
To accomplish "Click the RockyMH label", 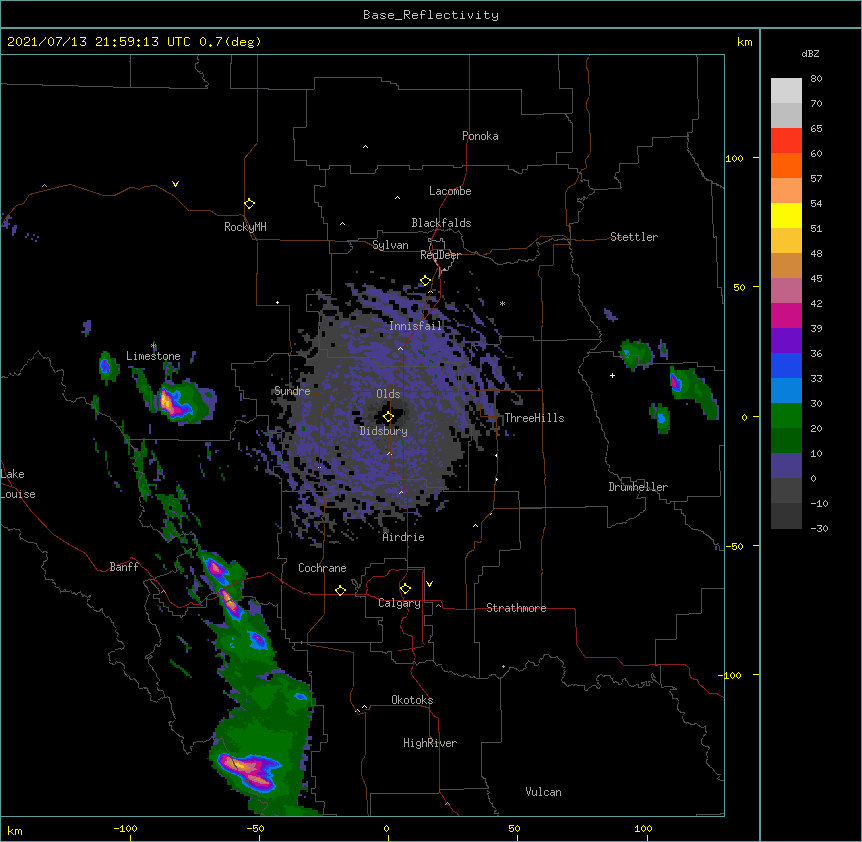I will [x=245, y=226].
